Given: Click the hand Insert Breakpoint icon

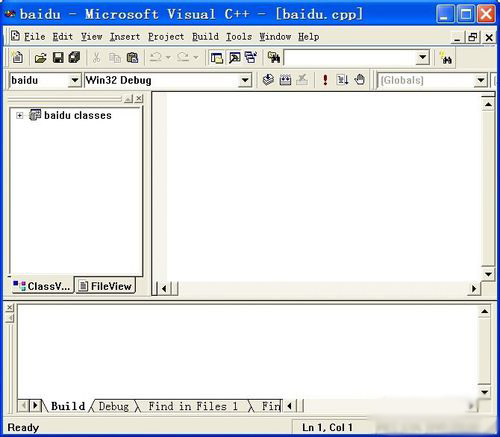Looking at the screenshot, I should 360,80.
